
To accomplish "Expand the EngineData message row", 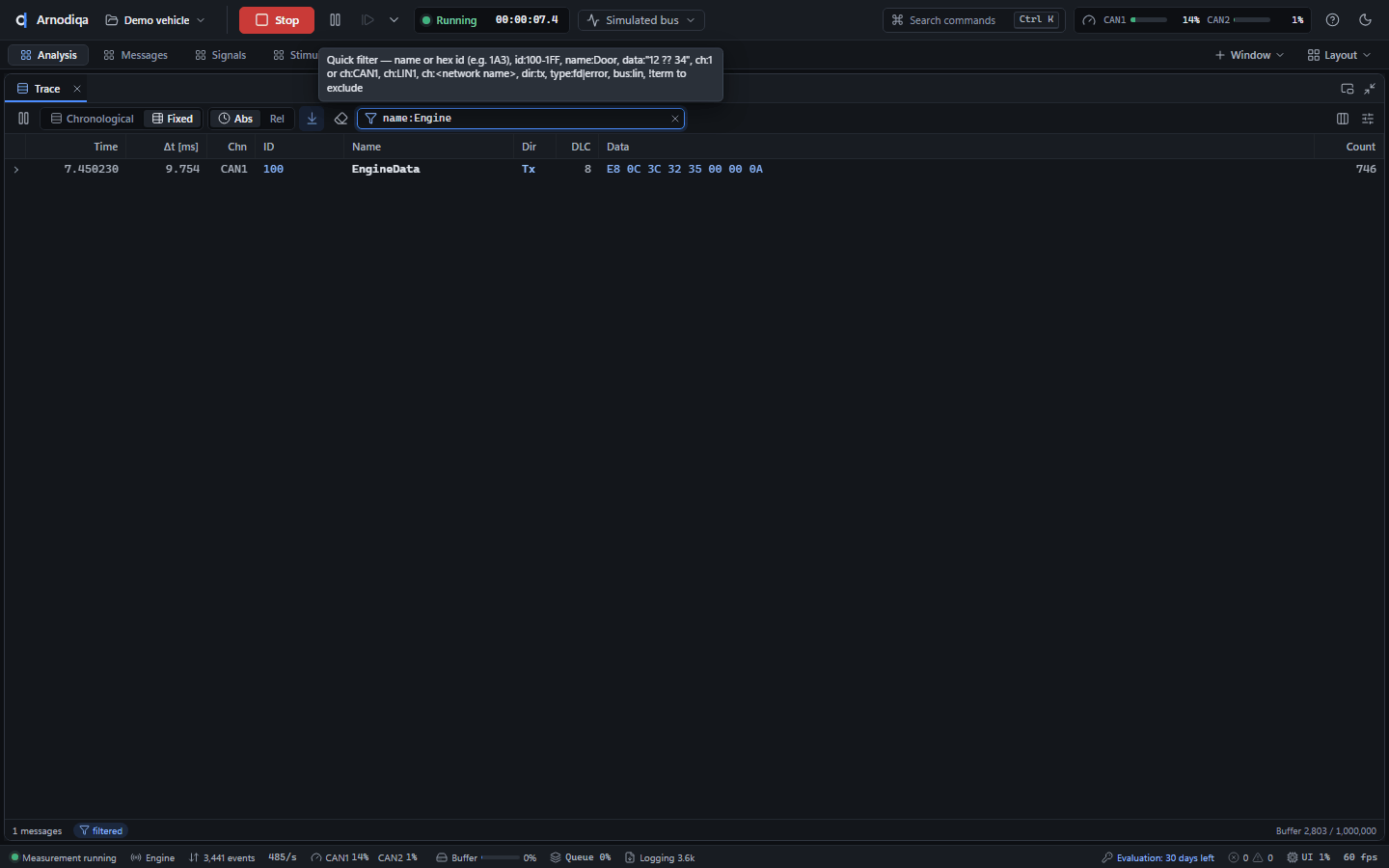I will click(16, 170).
